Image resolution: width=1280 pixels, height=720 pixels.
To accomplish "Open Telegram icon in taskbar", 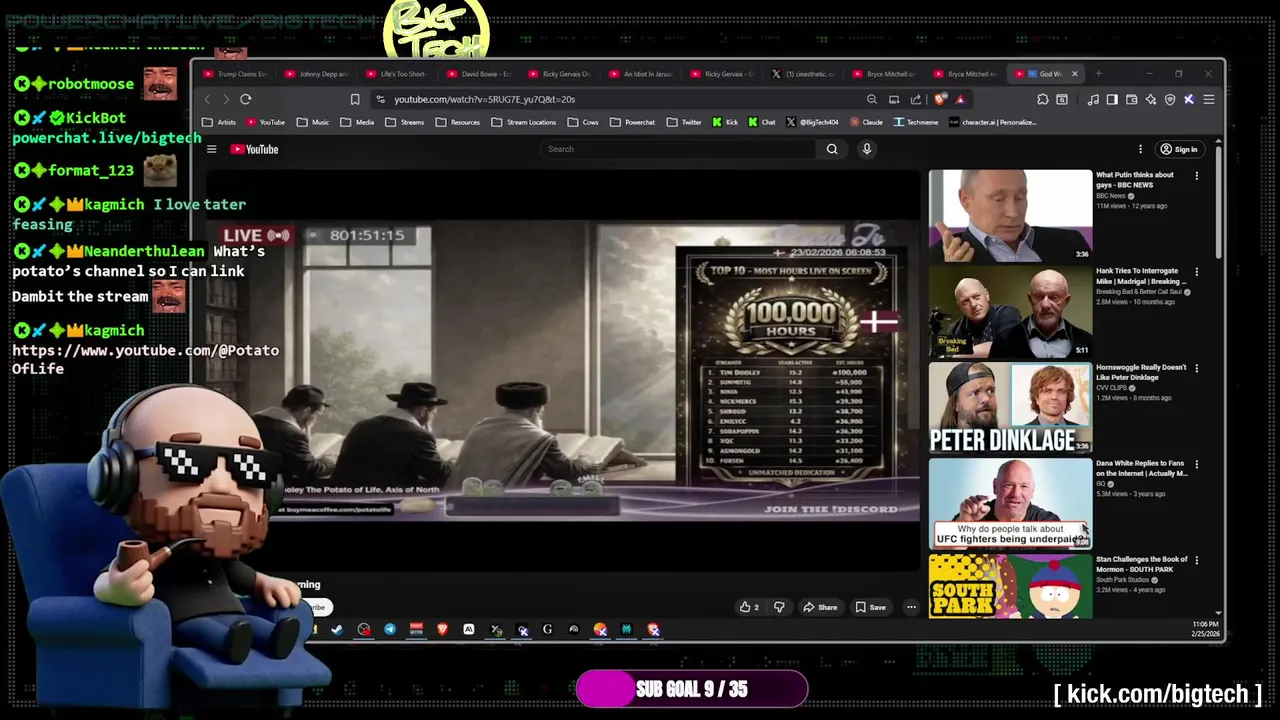I will coord(390,629).
